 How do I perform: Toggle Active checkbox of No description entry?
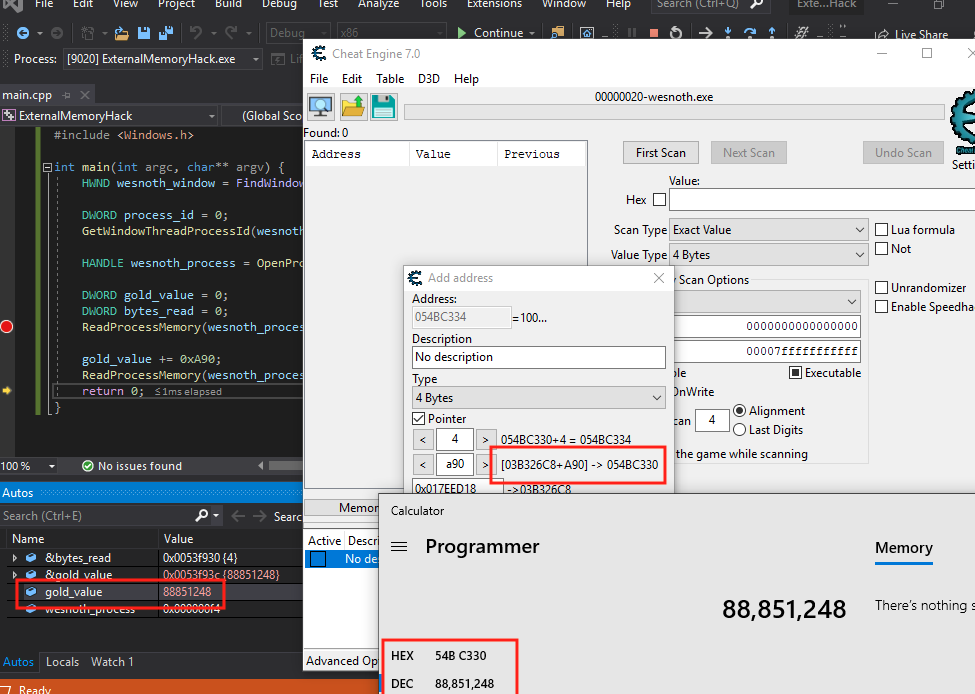pos(318,559)
